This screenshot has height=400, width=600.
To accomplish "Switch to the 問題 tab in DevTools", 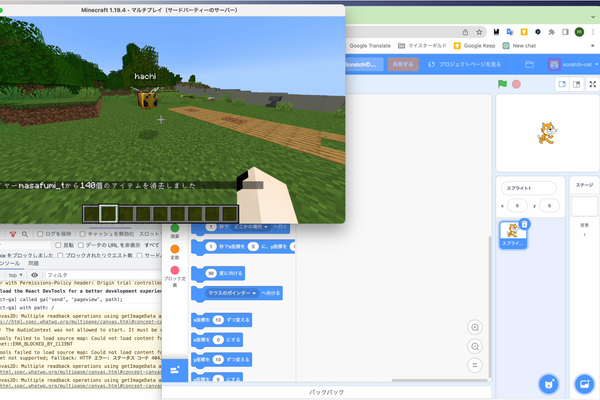I will [33, 263].
